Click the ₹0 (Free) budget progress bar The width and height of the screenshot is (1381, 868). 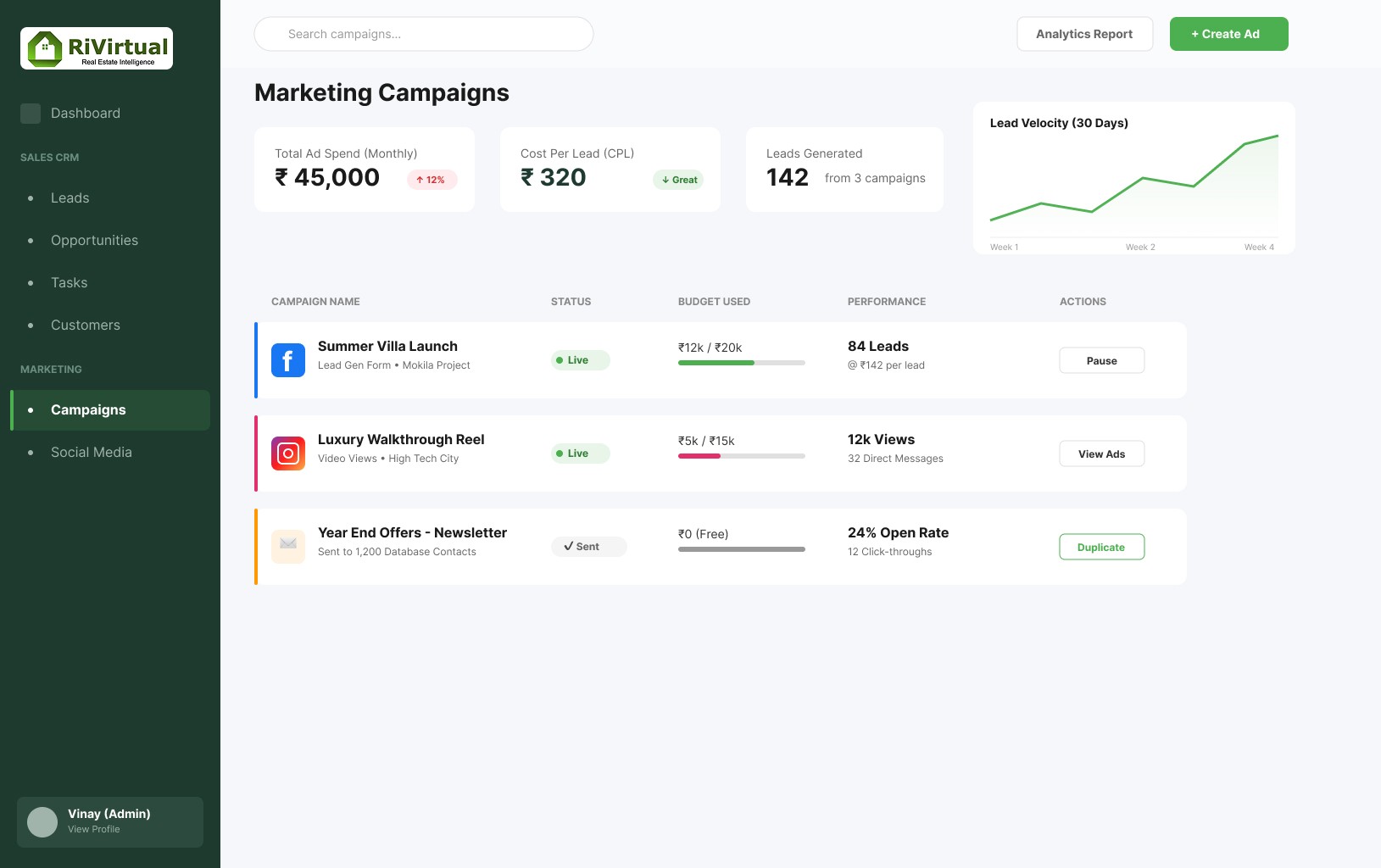pos(742,549)
